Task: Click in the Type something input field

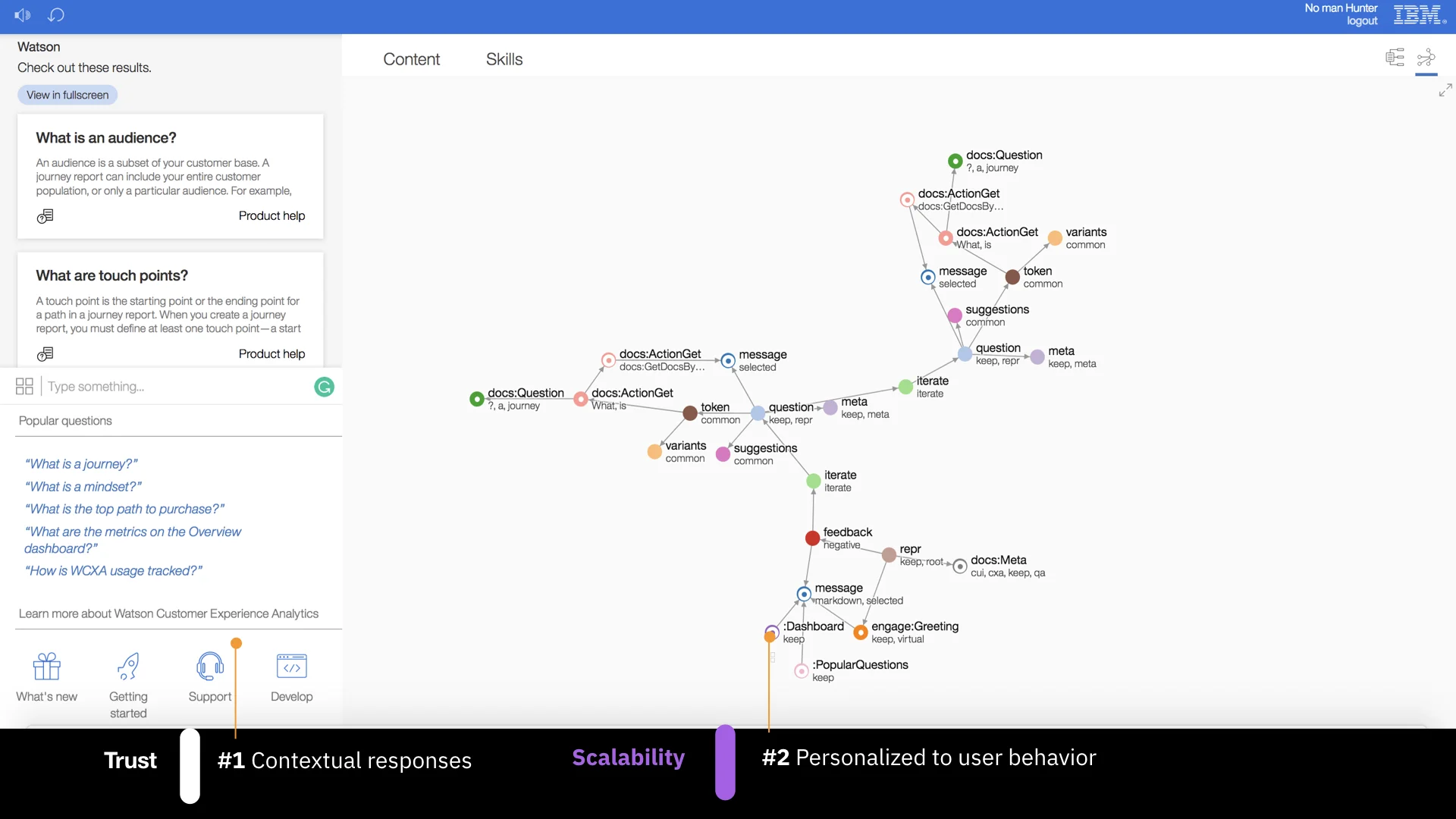Action: pyautogui.click(x=174, y=387)
